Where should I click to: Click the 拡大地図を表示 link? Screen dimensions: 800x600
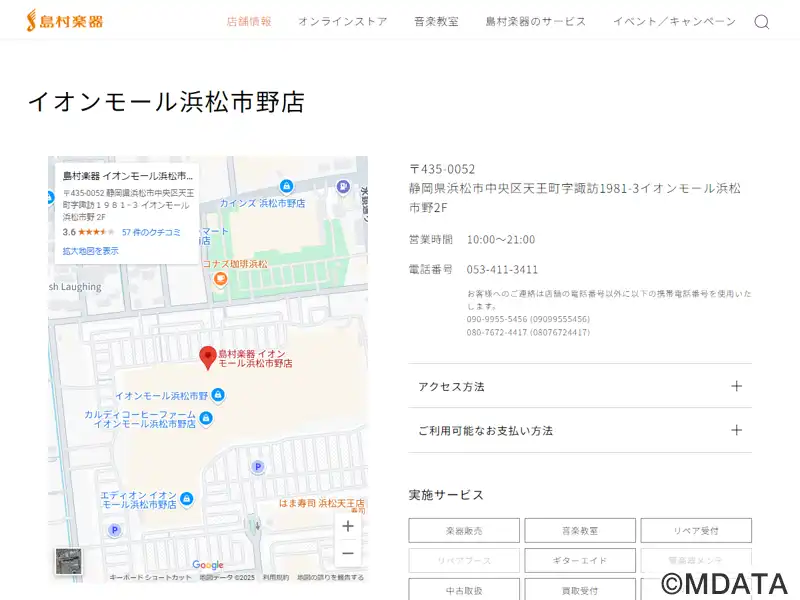coord(90,251)
